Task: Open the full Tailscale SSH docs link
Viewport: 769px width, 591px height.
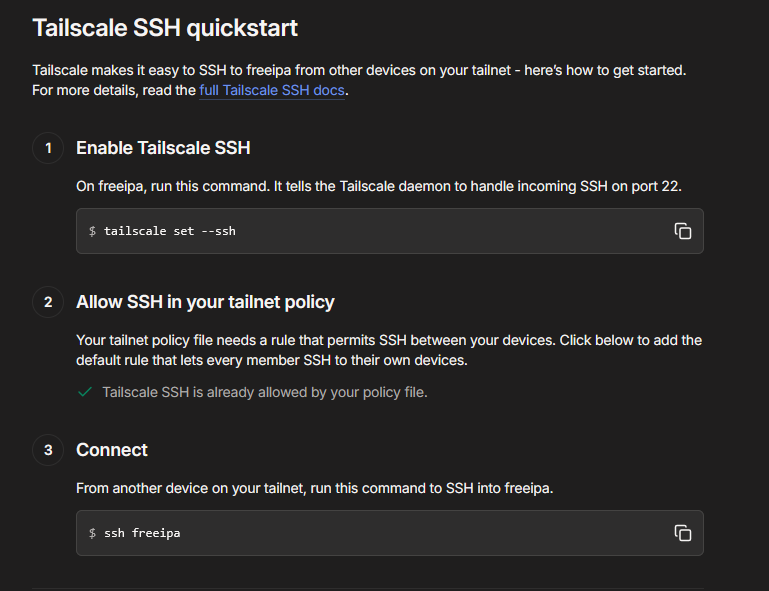Action: [272, 90]
